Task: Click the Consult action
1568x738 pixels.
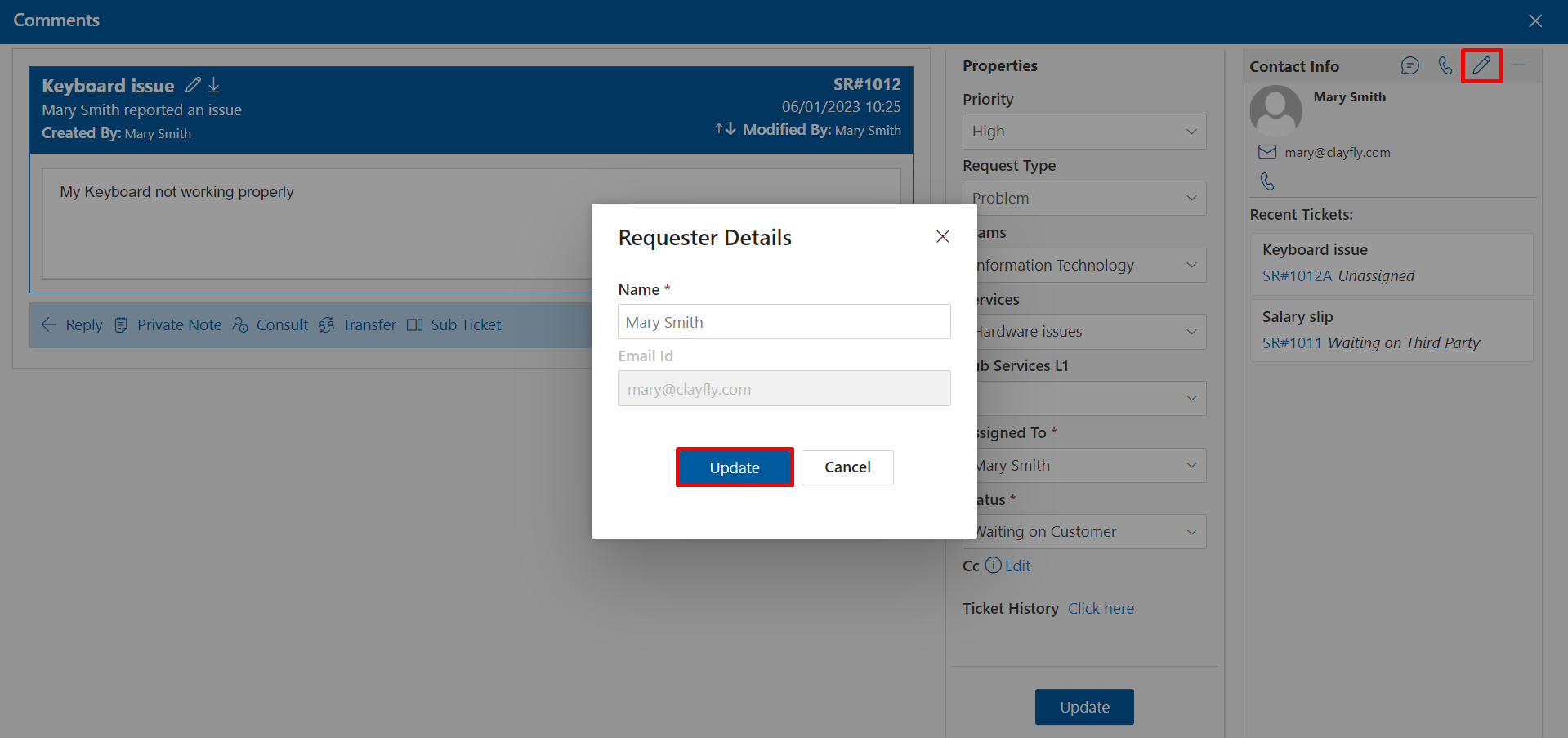Action: coord(270,324)
